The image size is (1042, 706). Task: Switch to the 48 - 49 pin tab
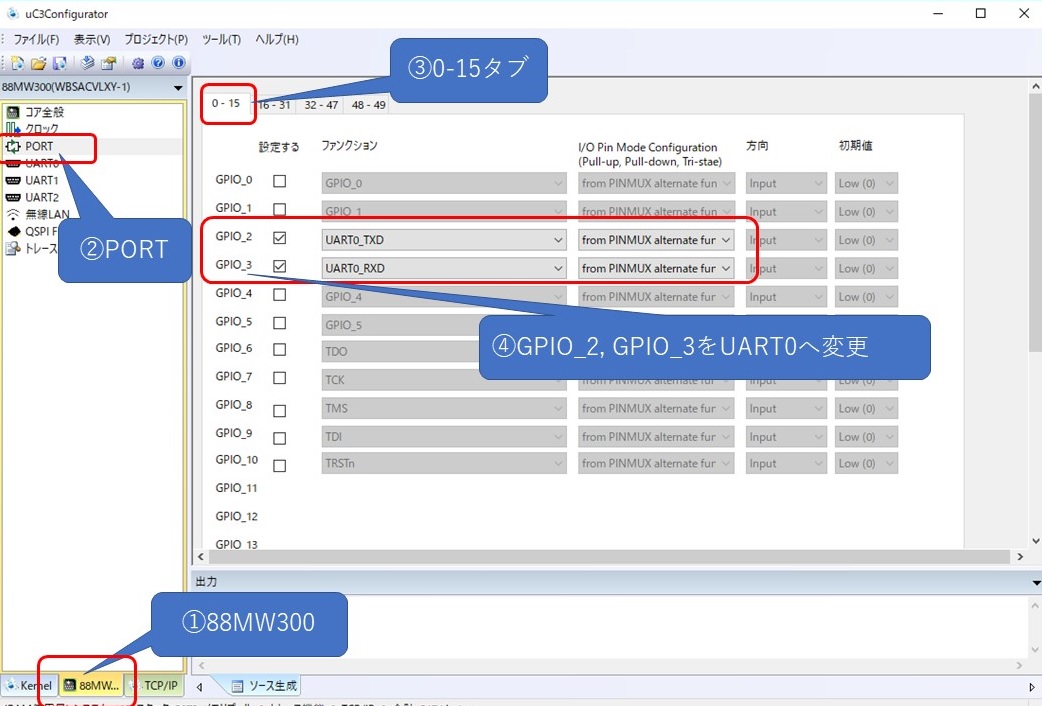[368, 105]
